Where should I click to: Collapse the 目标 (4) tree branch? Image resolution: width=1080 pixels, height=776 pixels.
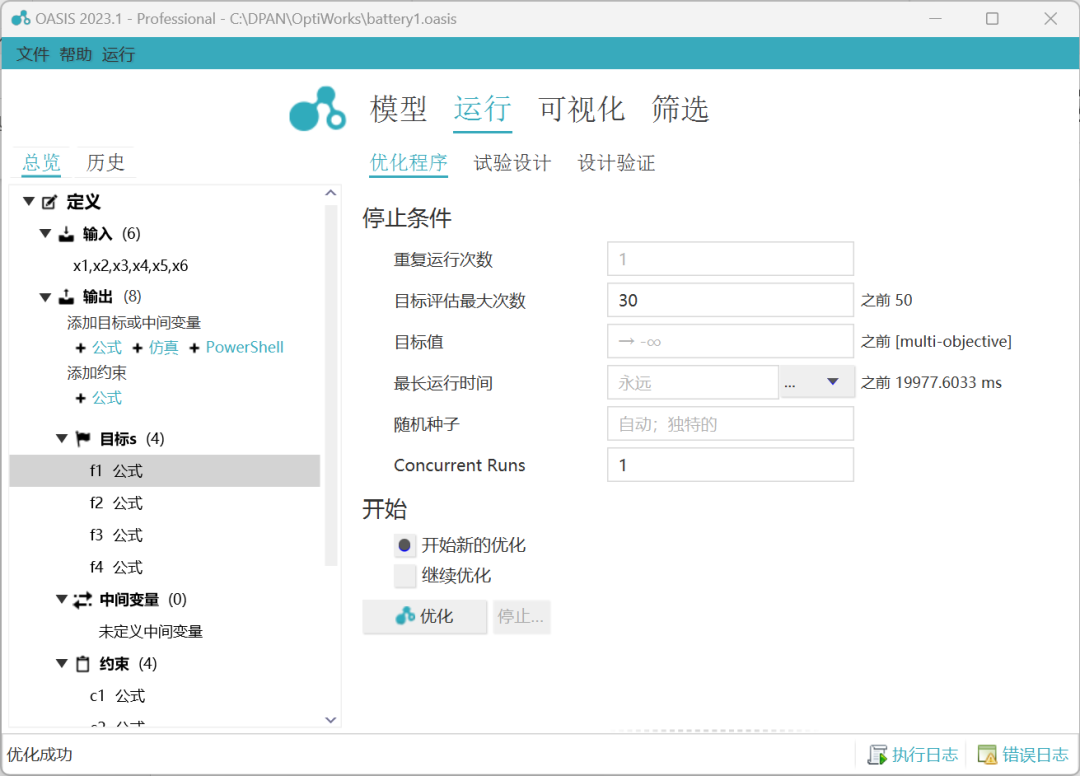click(61, 438)
